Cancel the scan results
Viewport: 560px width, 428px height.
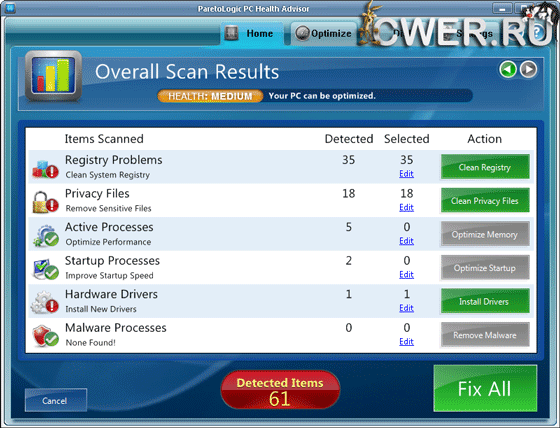pos(56,400)
